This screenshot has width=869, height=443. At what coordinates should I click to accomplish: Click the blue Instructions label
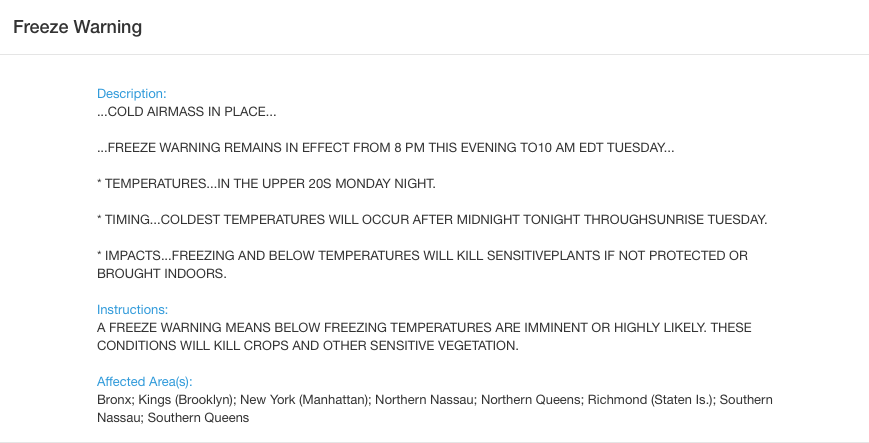coord(132,310)
